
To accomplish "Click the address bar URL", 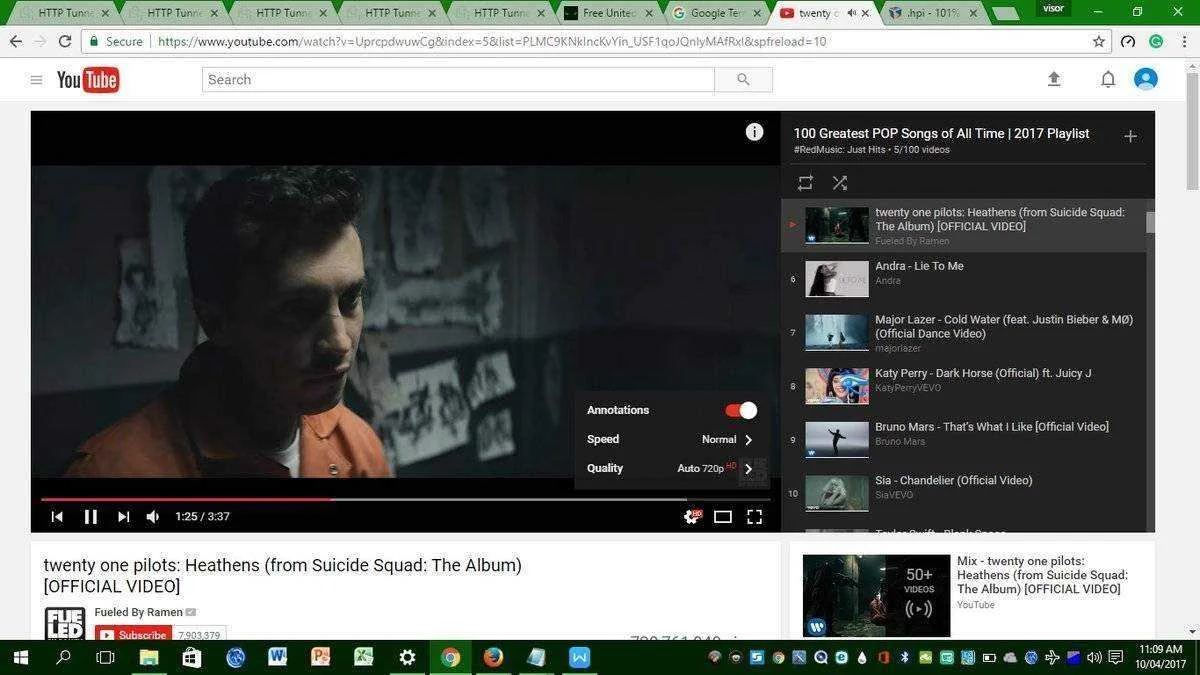I will pyautogui.click(x=492, y=42).
